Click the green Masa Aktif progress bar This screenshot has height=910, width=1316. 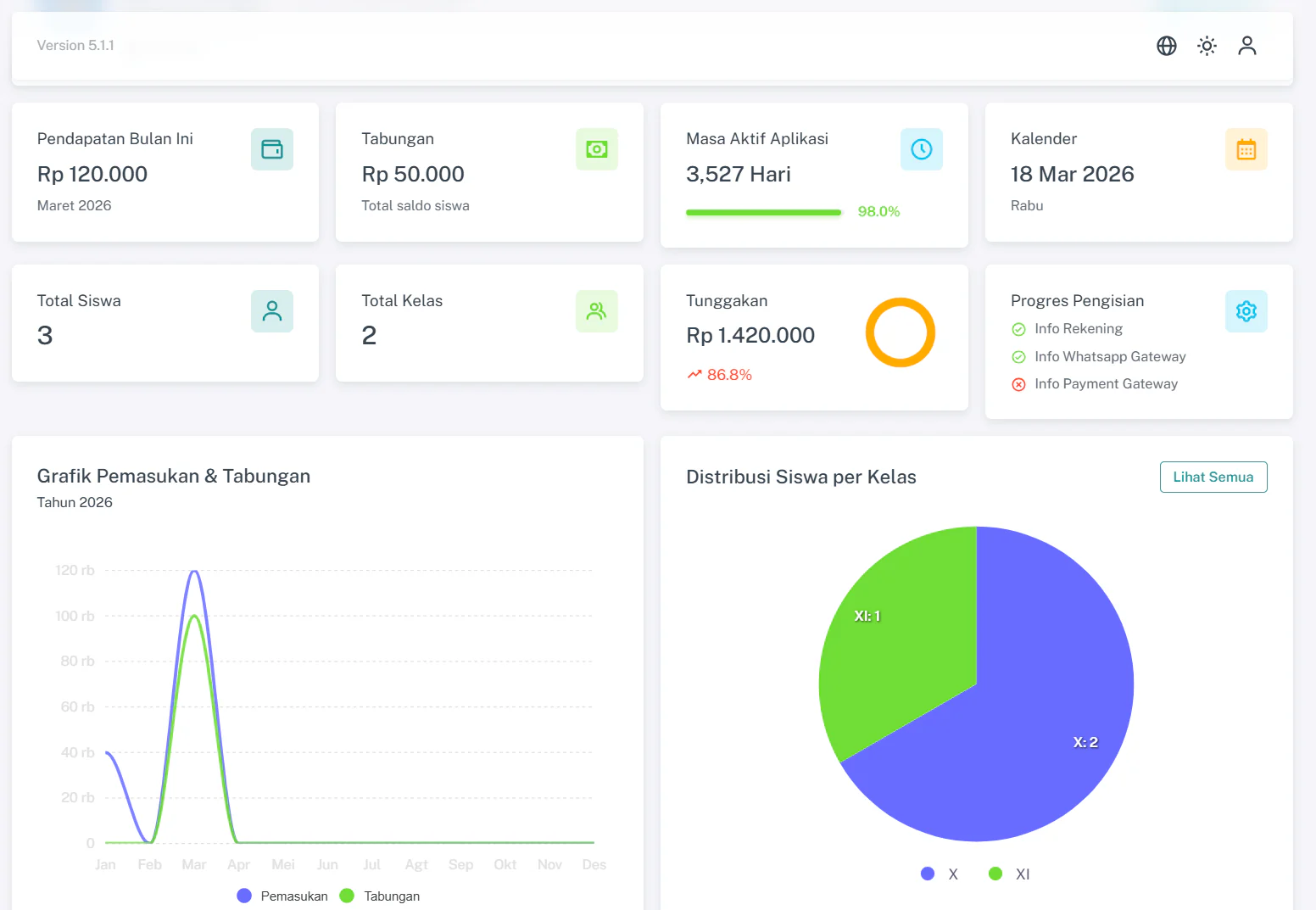(764, 212)
